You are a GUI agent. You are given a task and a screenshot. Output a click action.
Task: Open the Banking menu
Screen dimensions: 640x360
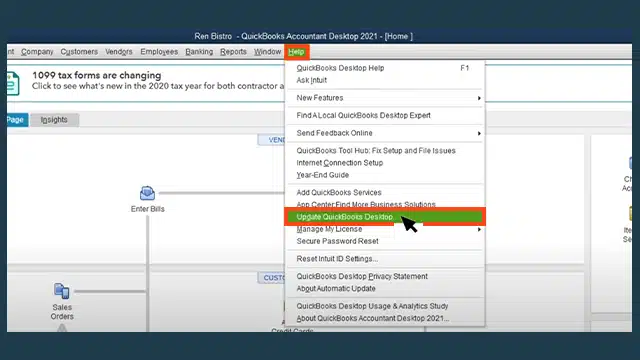point(199,52)
